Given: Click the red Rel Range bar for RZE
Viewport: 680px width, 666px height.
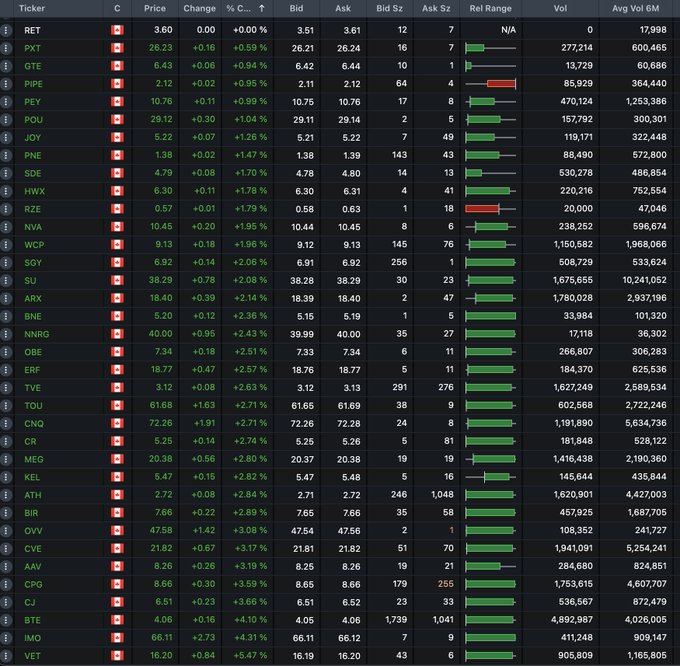Looking at the screenshot, I should pyautogui.click(x=482, y=209).
